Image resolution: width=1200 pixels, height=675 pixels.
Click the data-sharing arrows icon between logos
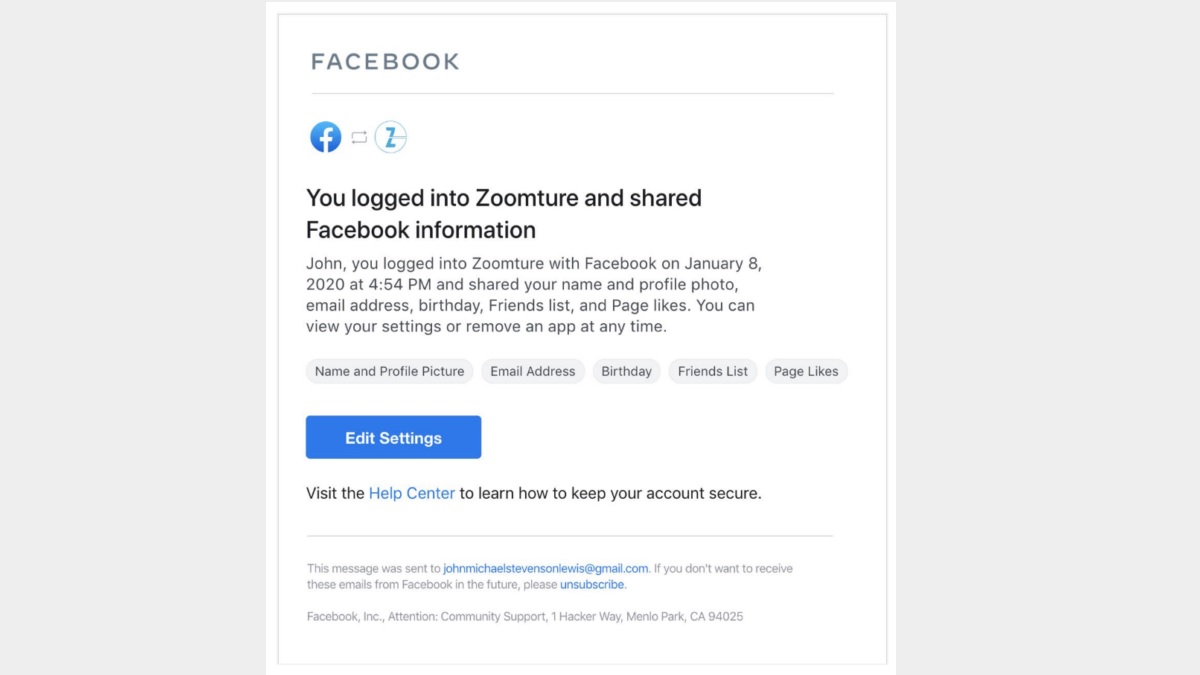[357, 136]
